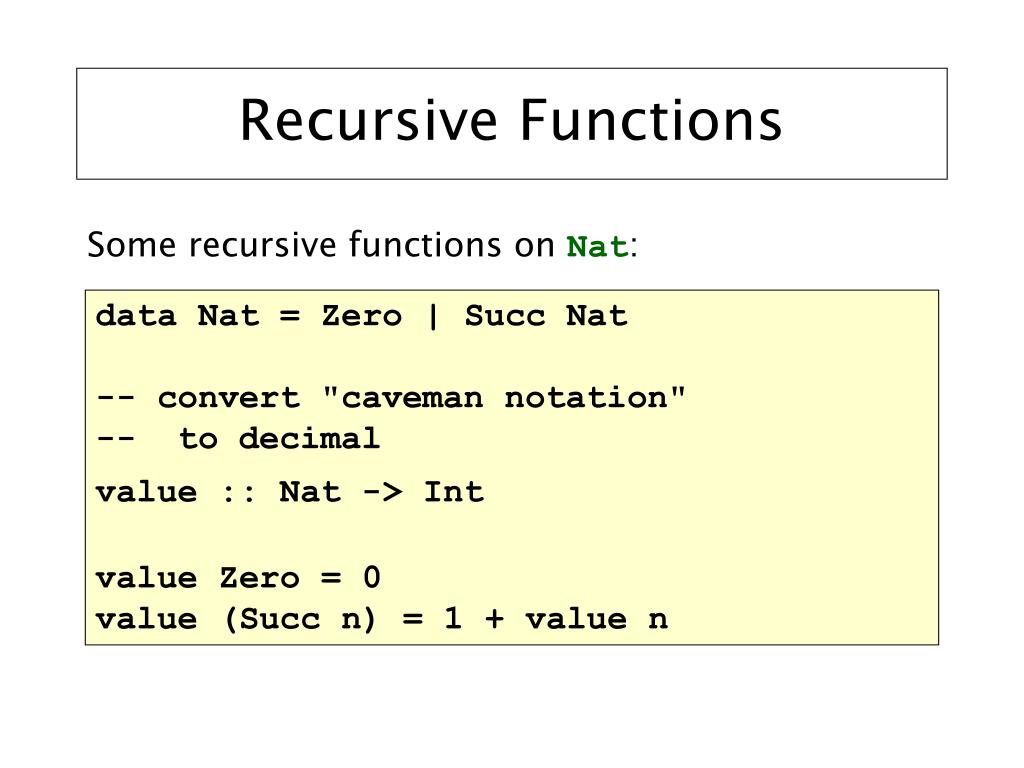Click the arrow in Nat -> Int

(x=383, y=492)
